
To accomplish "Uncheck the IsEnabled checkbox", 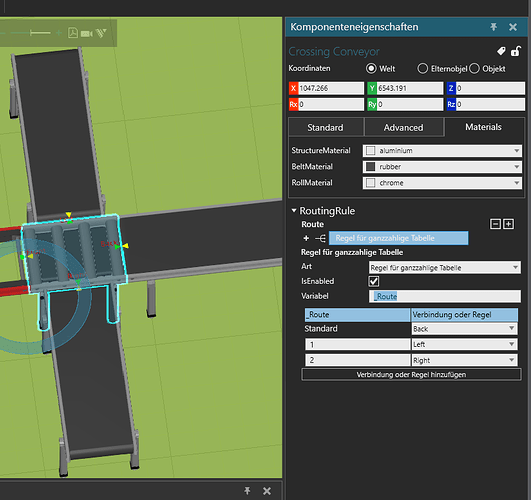I will [374, 281].
